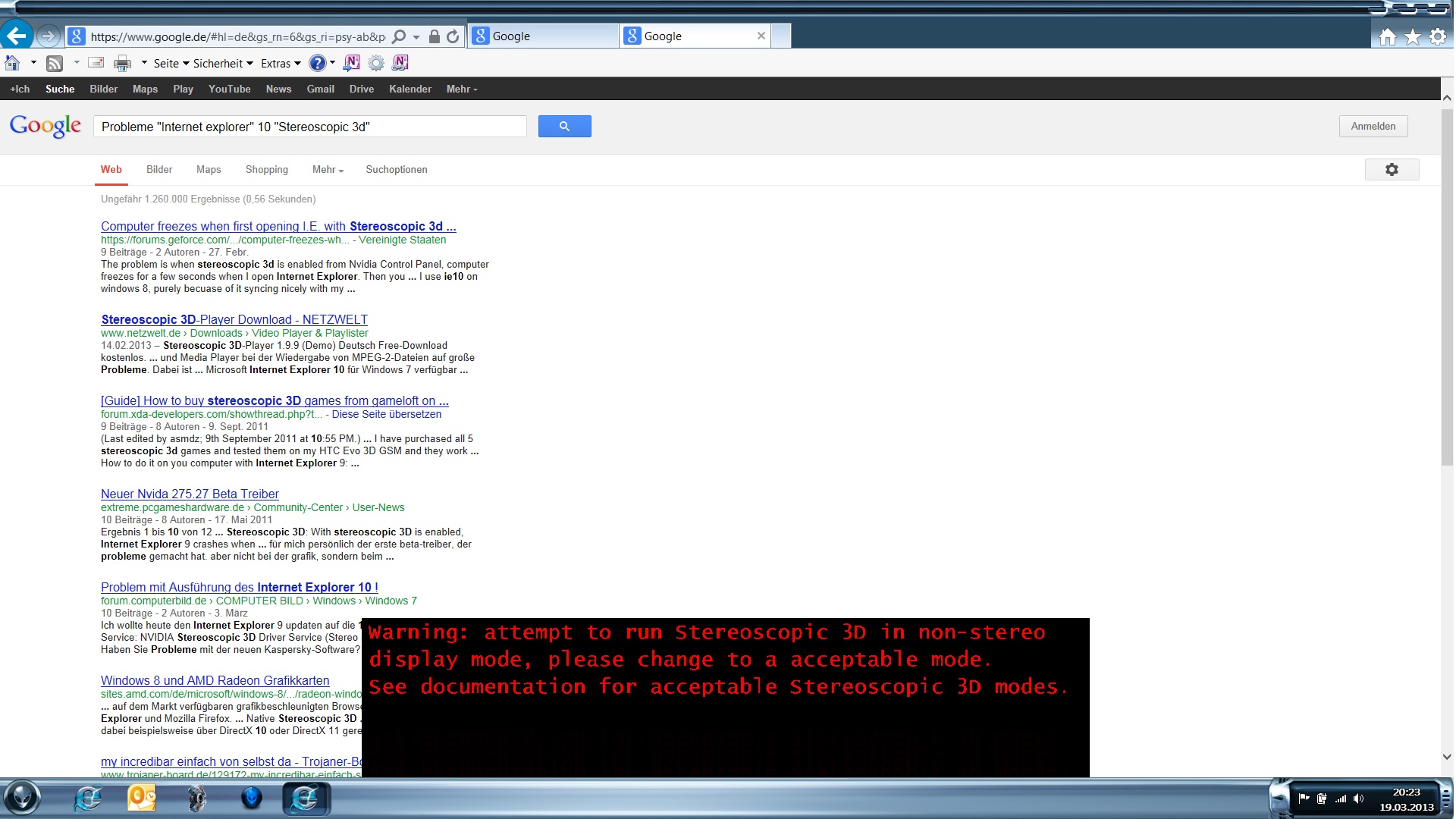Expand the Home page dropdown arrow in command bar

pos(33,63)
